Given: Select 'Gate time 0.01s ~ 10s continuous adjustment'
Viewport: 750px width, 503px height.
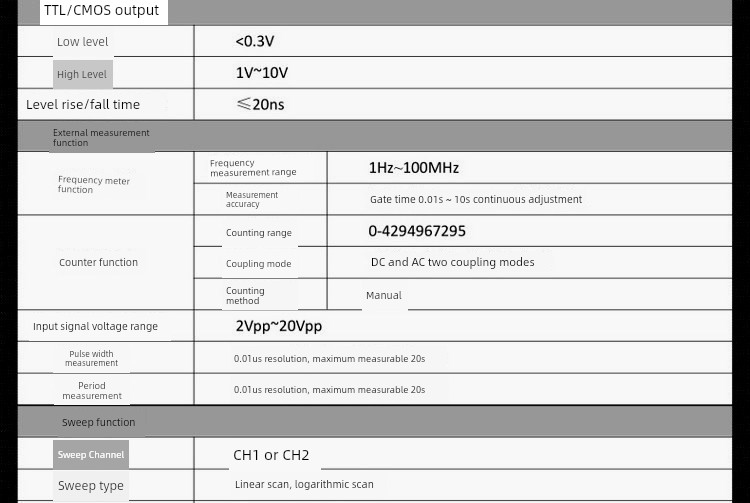Looking at the screenshot, I should (476, 199).
